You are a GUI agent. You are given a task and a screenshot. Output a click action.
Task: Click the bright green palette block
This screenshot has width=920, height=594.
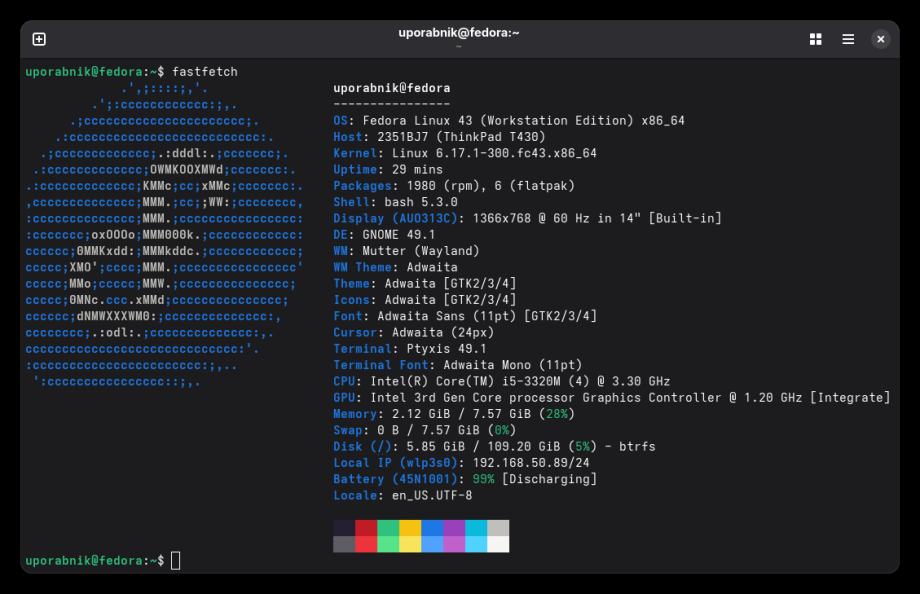click(388, 544)
